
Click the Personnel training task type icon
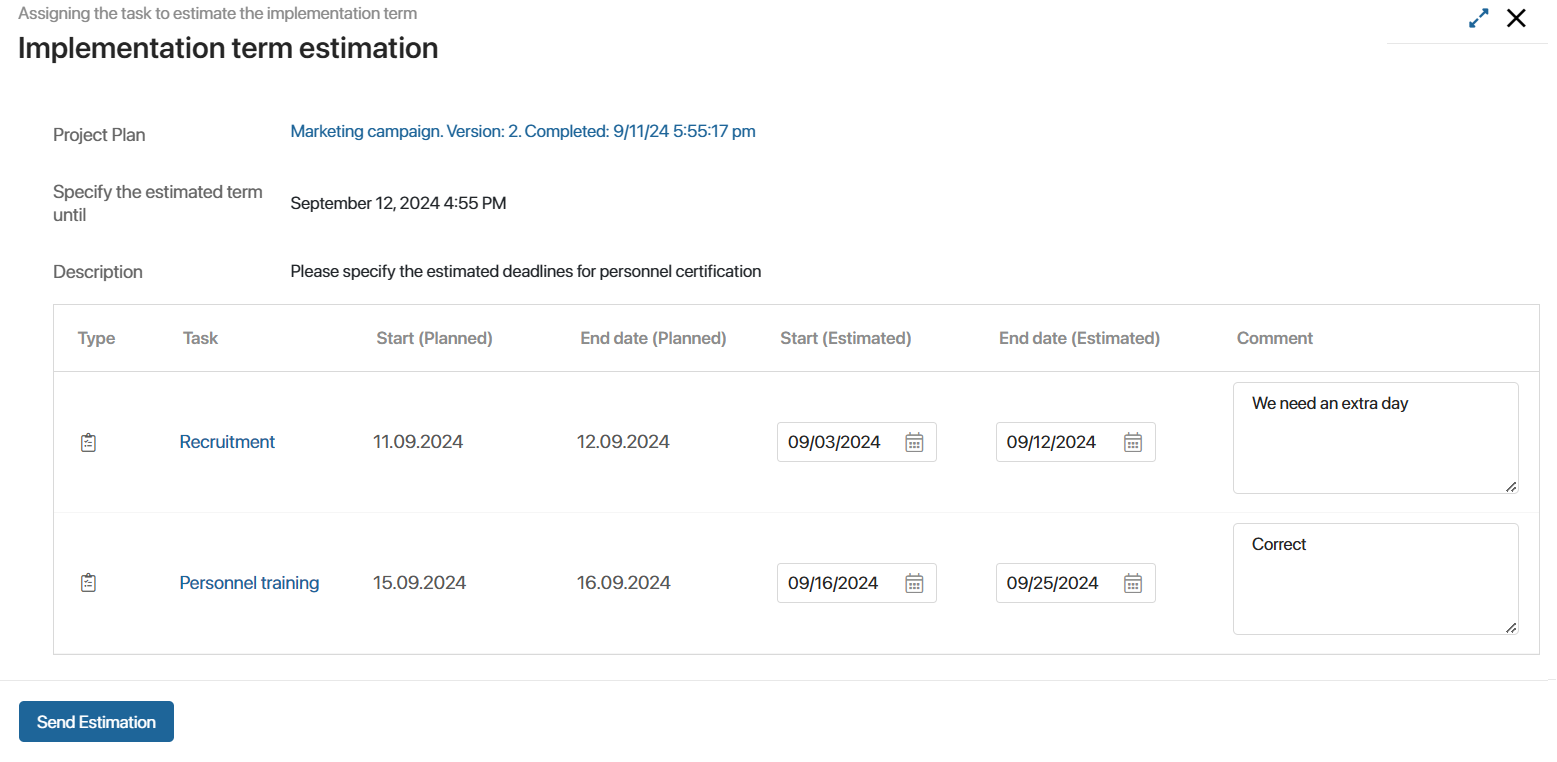tap(88, 583)
